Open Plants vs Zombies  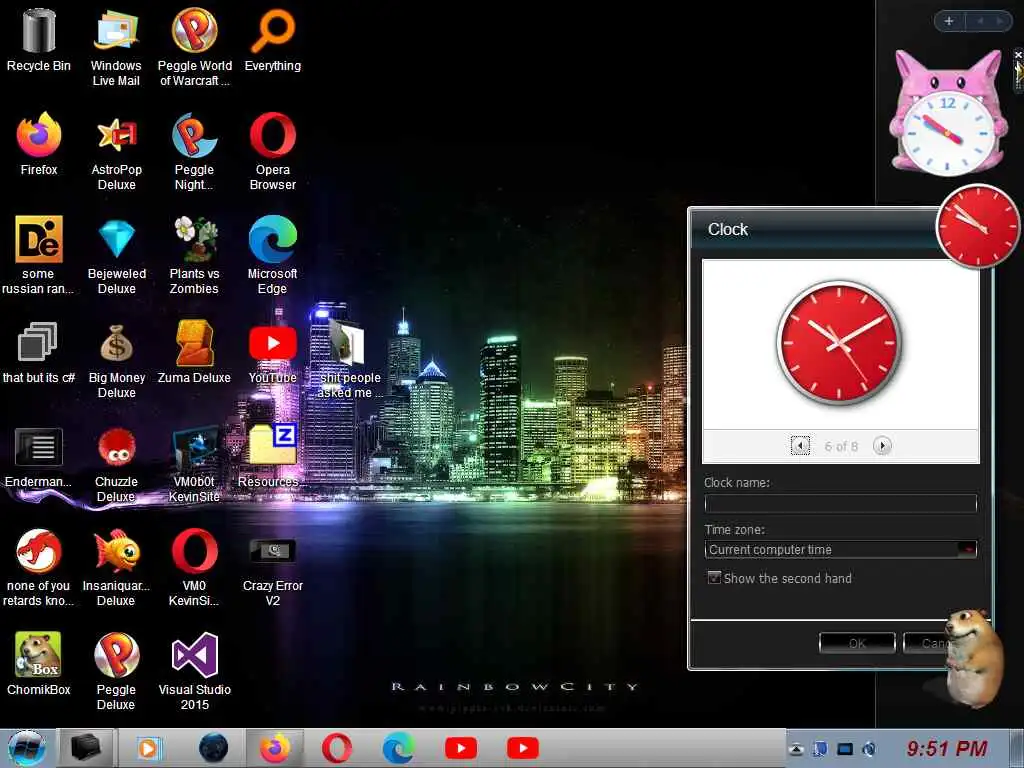194,255
